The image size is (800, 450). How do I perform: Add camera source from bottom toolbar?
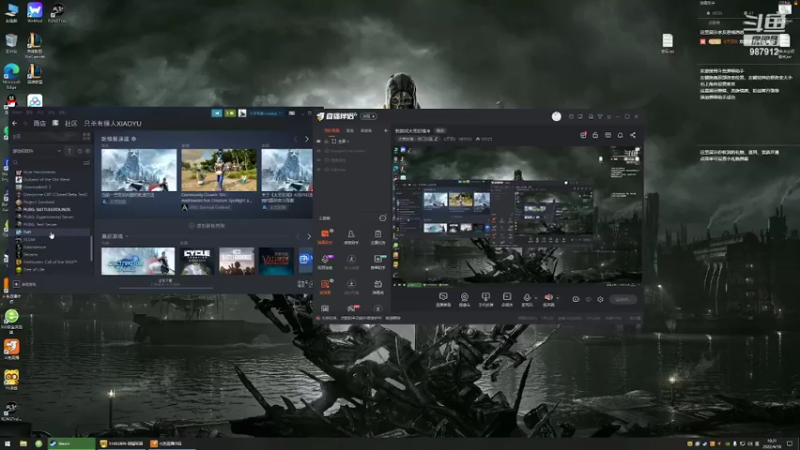tap(464, 297)
